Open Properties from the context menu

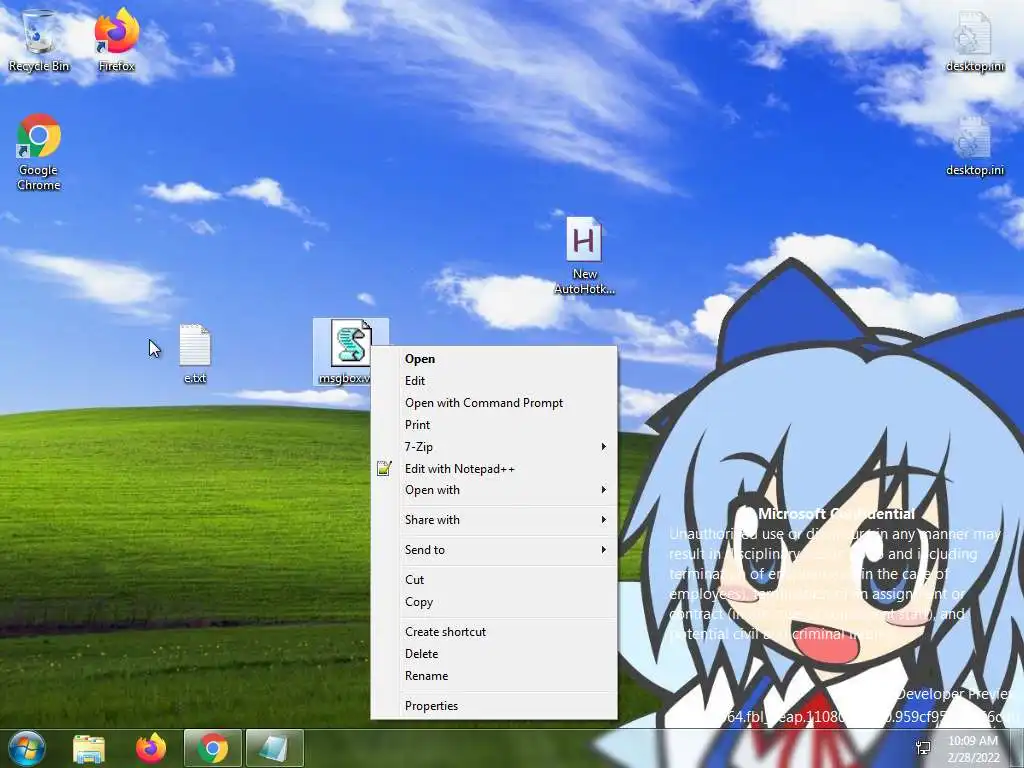(x=494, y=706)
